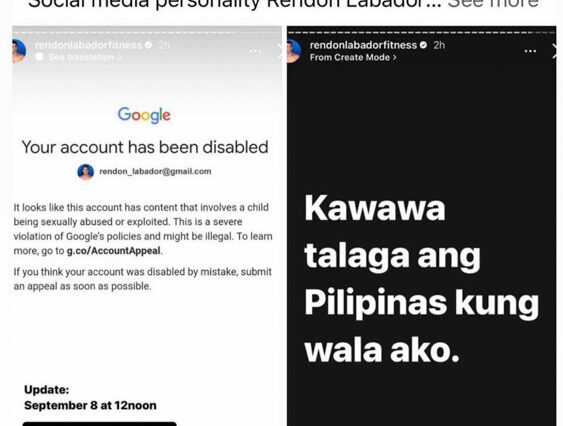This screenshot has height=426, width=563.
Task: Click the Gmail account avatar icon
Action: [85, 172]
